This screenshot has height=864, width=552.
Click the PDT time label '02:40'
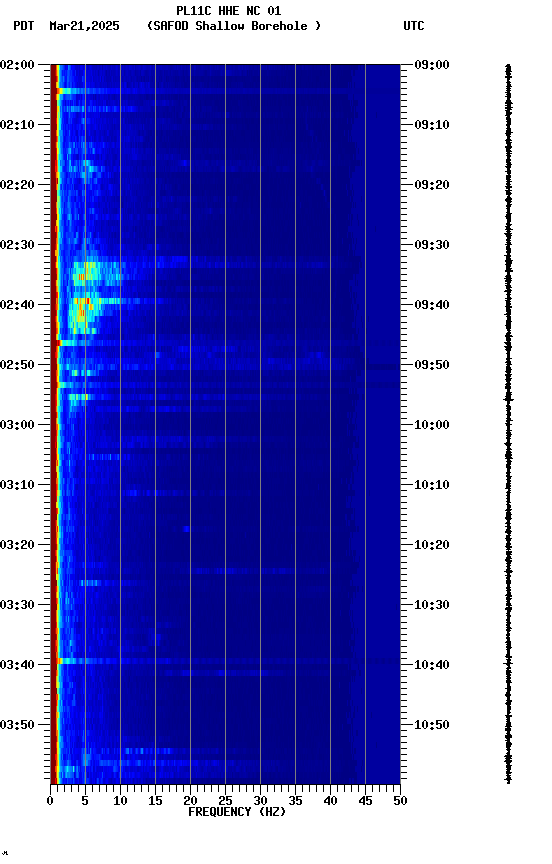(x=17, y=305)
